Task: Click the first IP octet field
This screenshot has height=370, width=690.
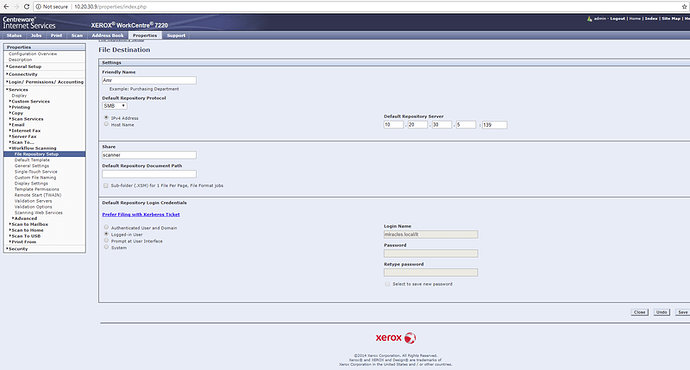Action: point(393,125)
